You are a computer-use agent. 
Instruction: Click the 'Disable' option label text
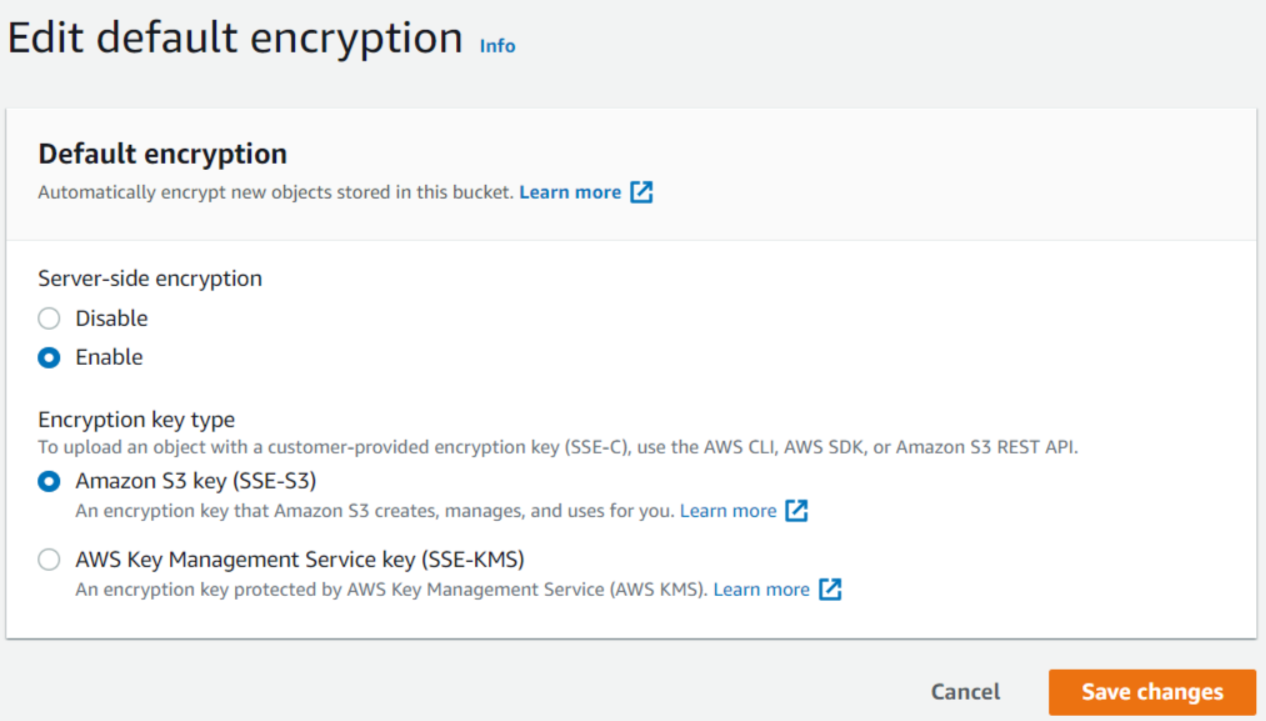pos(111,319)
